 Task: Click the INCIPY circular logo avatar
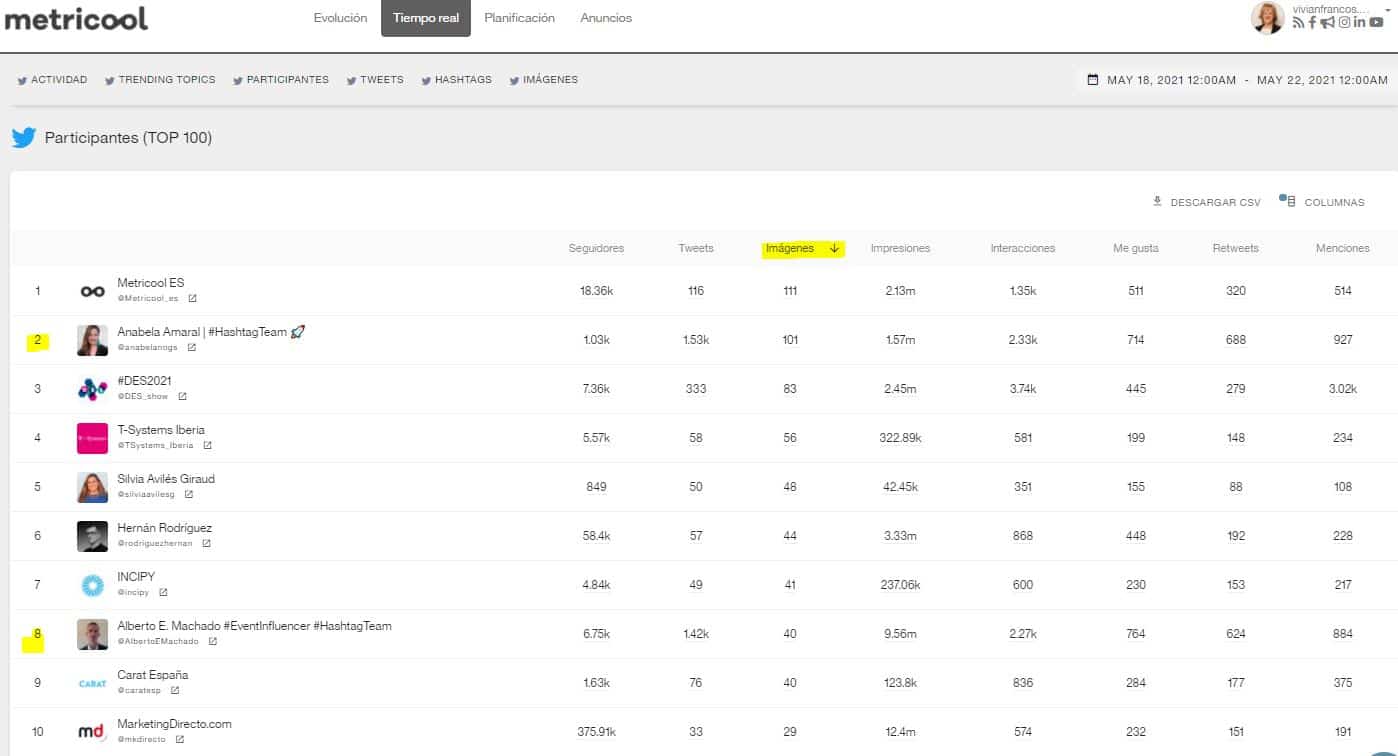coord(92,585)
